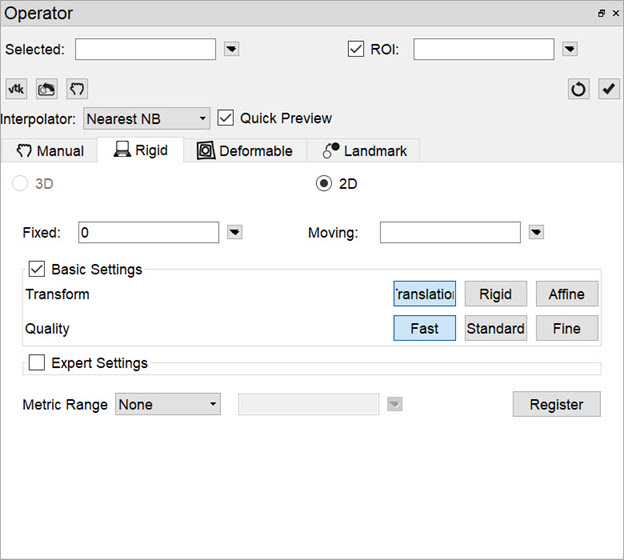Image resolution: width=624 pixels, height=560 pixels.
Task: Disable the Quick Preview checkbox
Action: (x=226, y=118)
